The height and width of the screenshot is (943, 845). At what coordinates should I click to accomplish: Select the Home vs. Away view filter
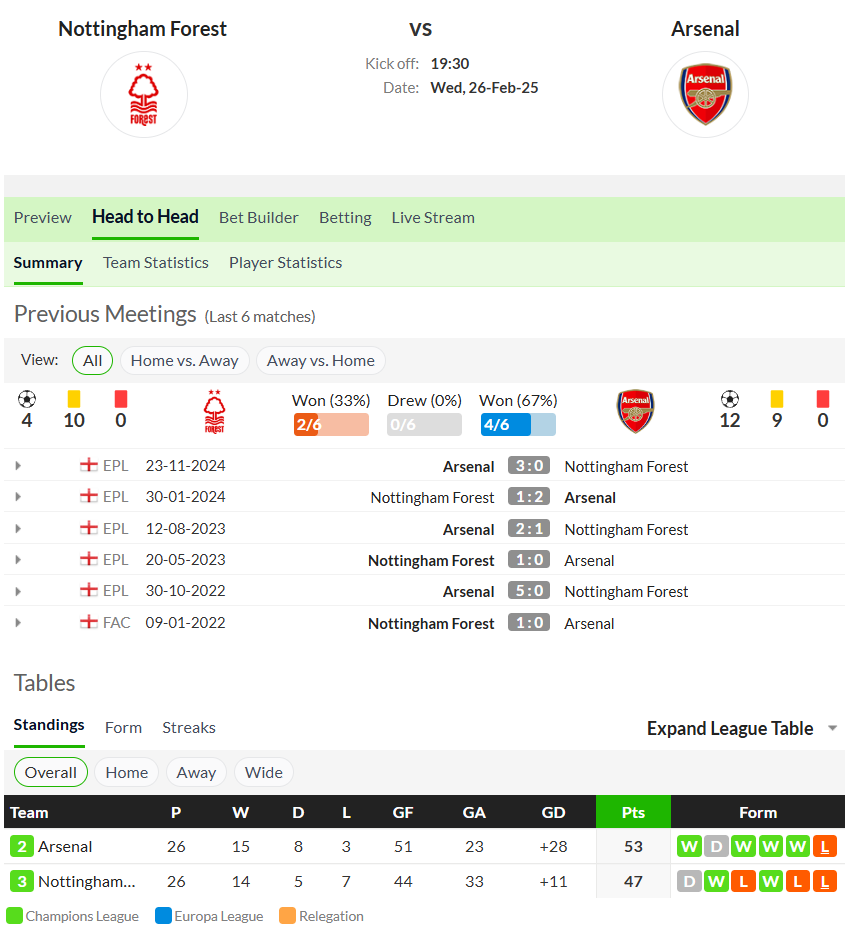click(185, 361)
